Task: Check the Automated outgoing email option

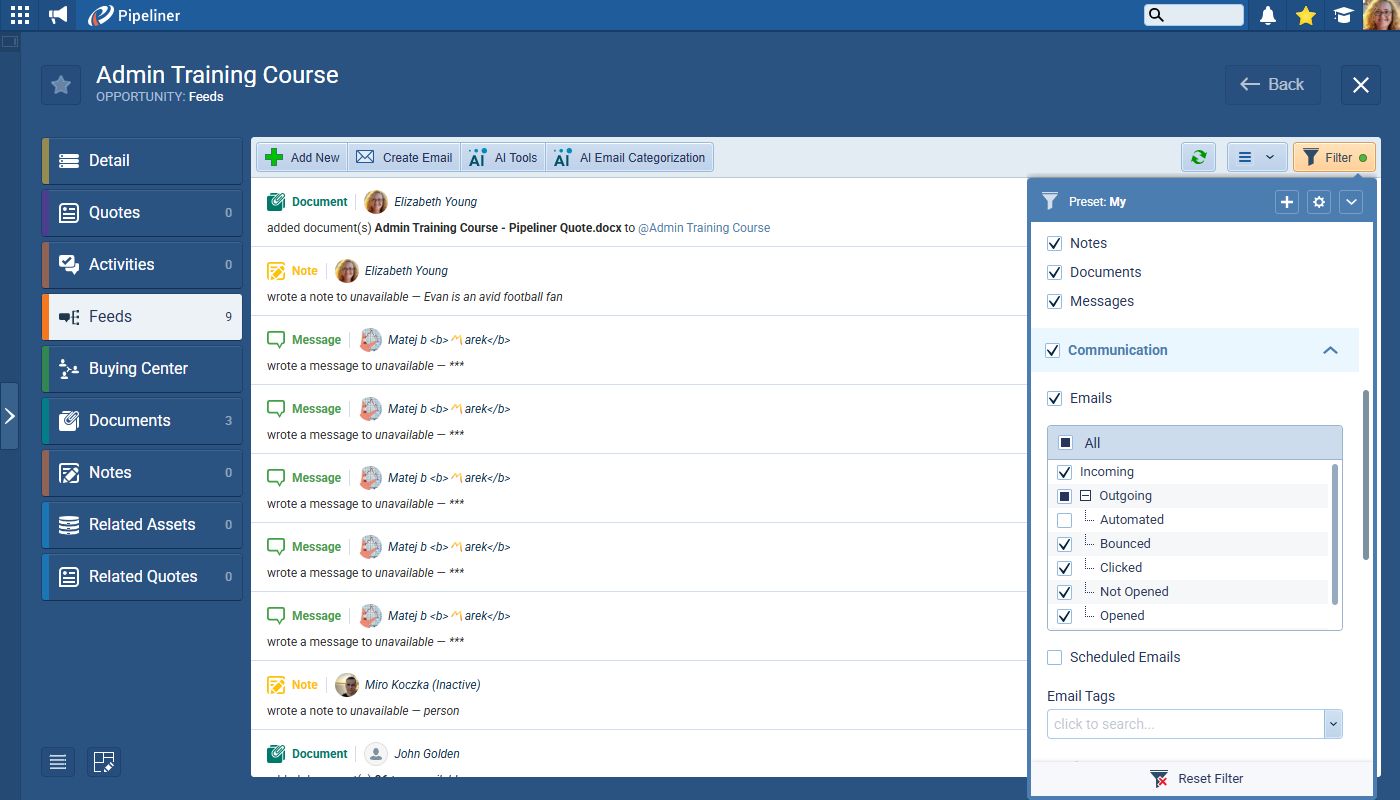Action: (1064, 520)
